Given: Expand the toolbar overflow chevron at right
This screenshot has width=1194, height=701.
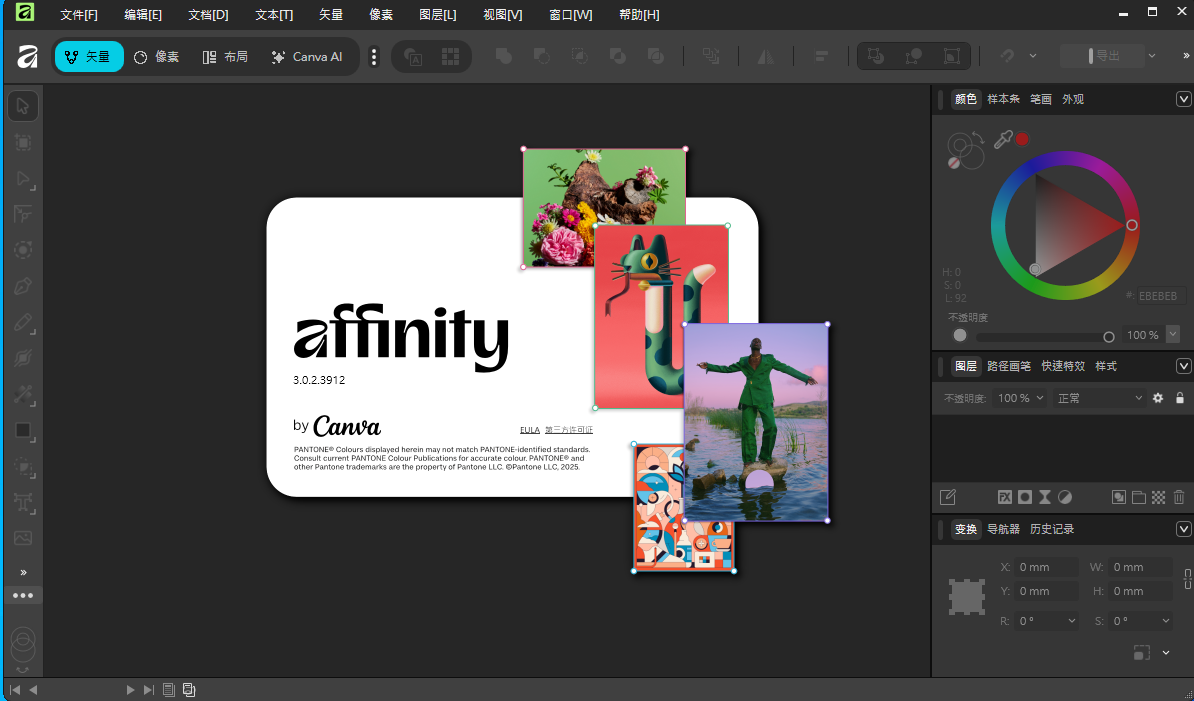Looking at the screenshot, I should 1186,56.
